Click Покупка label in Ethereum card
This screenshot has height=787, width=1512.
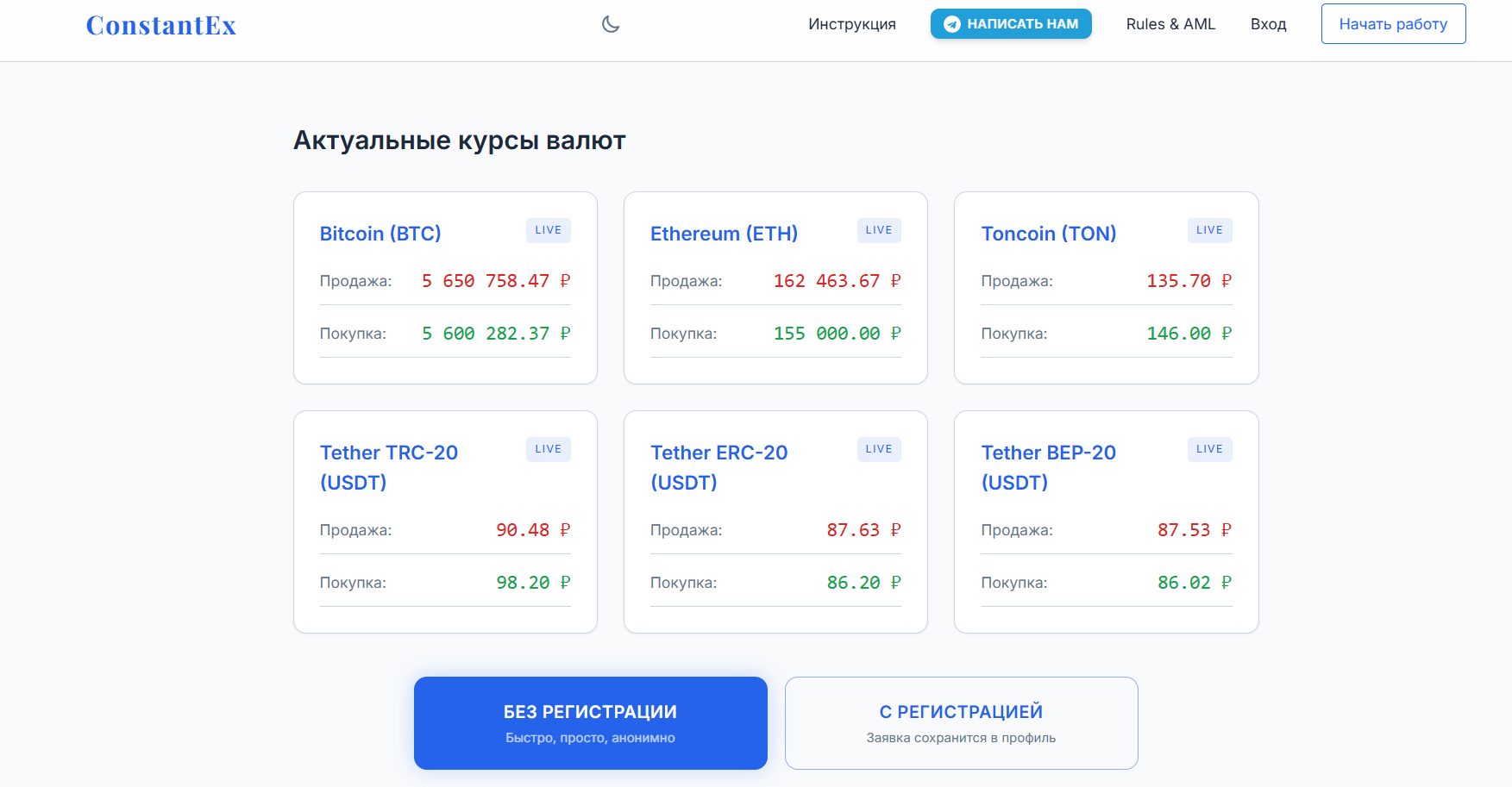point(683,334)
